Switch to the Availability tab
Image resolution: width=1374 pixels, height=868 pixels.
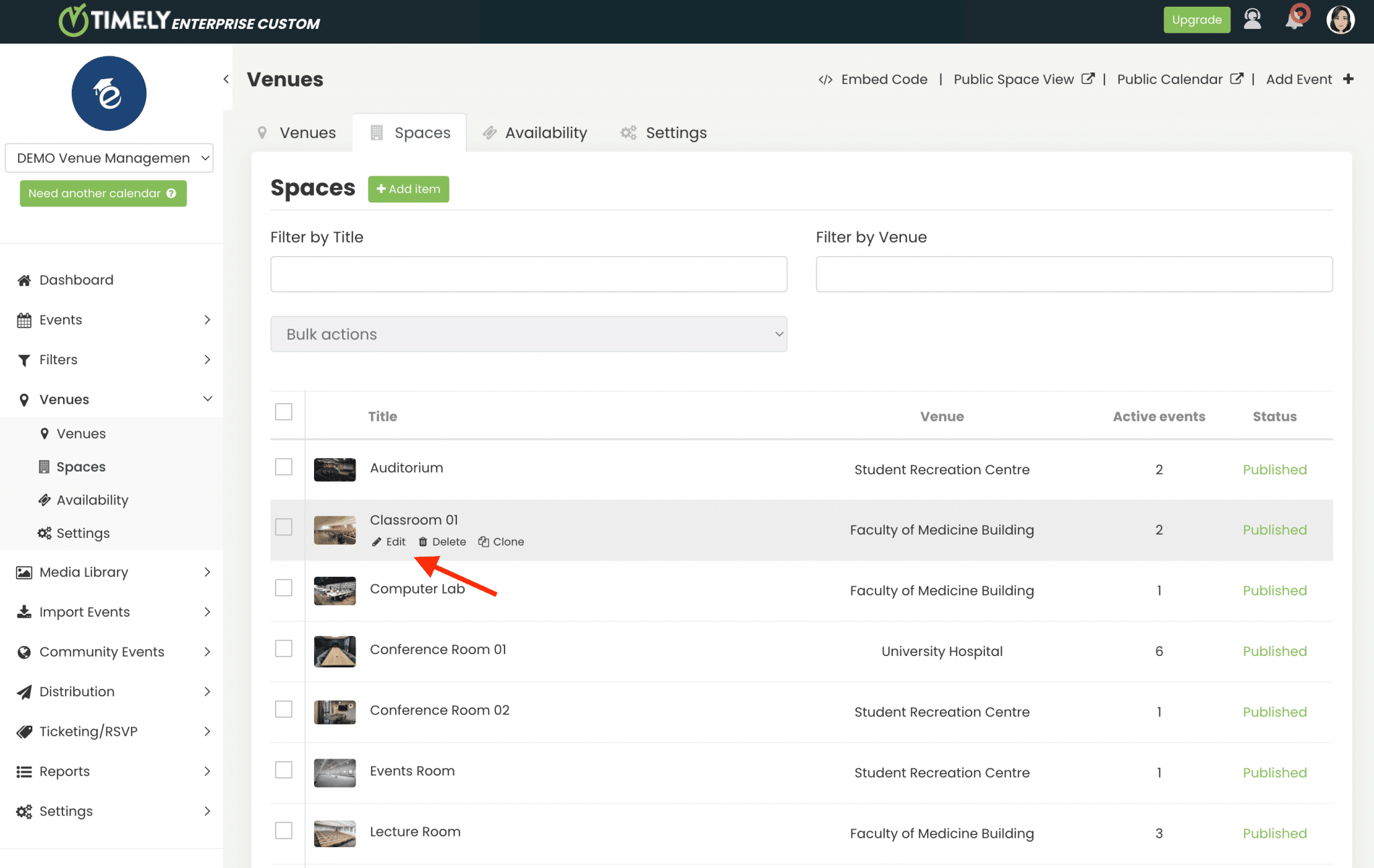[x=545, y=132]
